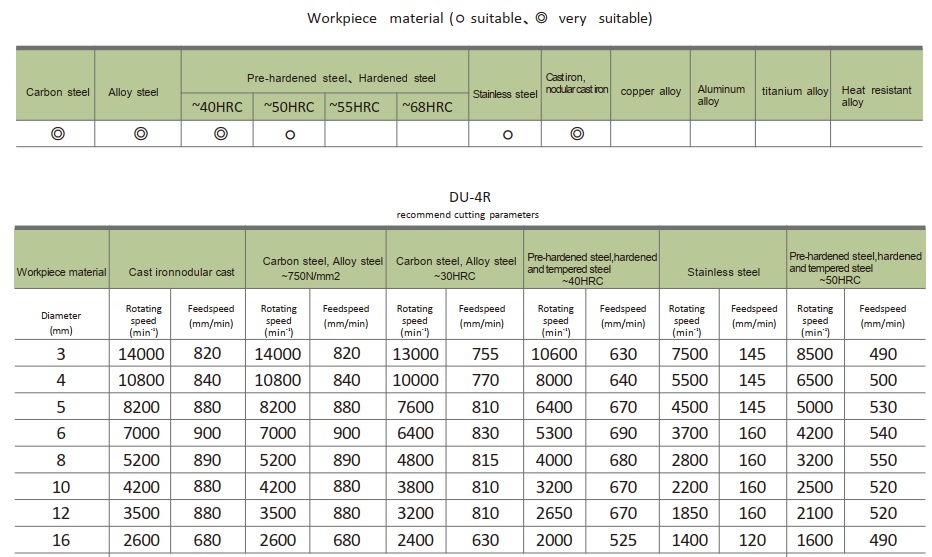Click the suitable circle under ~50HRC column
The height and width of the screenshot is (557, 932).
point(290,135)
